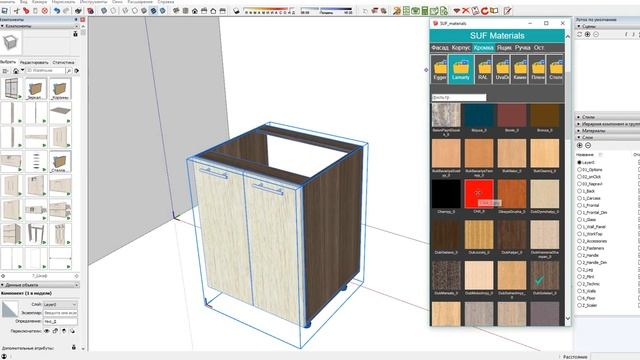
Task: Collapse the Компоненты panel header
Action: (40, 26)
